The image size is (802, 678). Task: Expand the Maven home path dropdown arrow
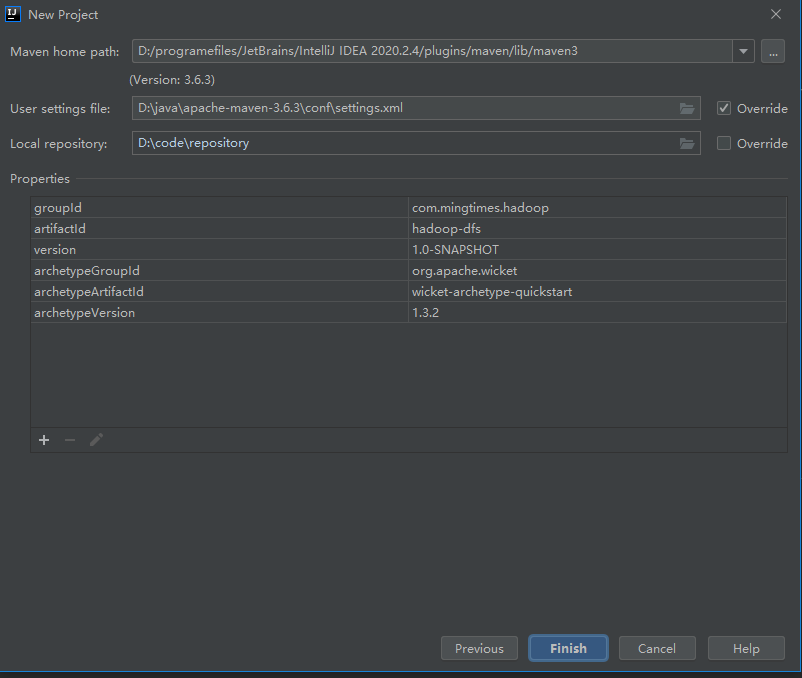pyautogui.click(x=744, y=52)
